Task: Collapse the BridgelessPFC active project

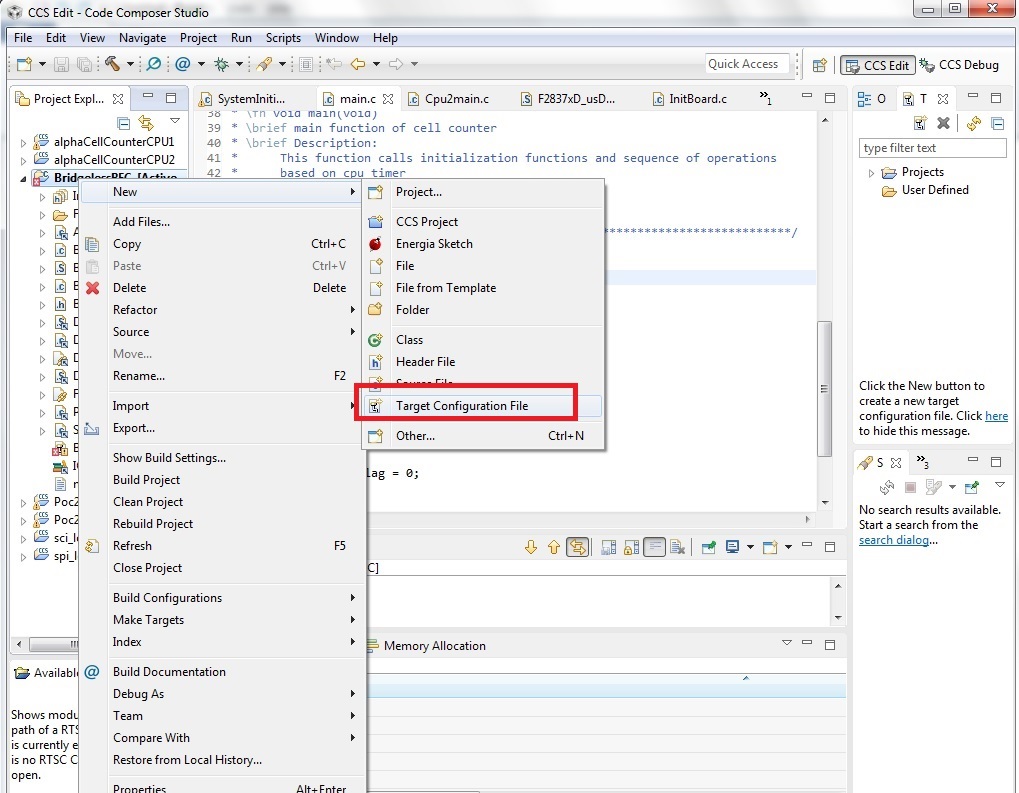Action: tap(23, 178)
